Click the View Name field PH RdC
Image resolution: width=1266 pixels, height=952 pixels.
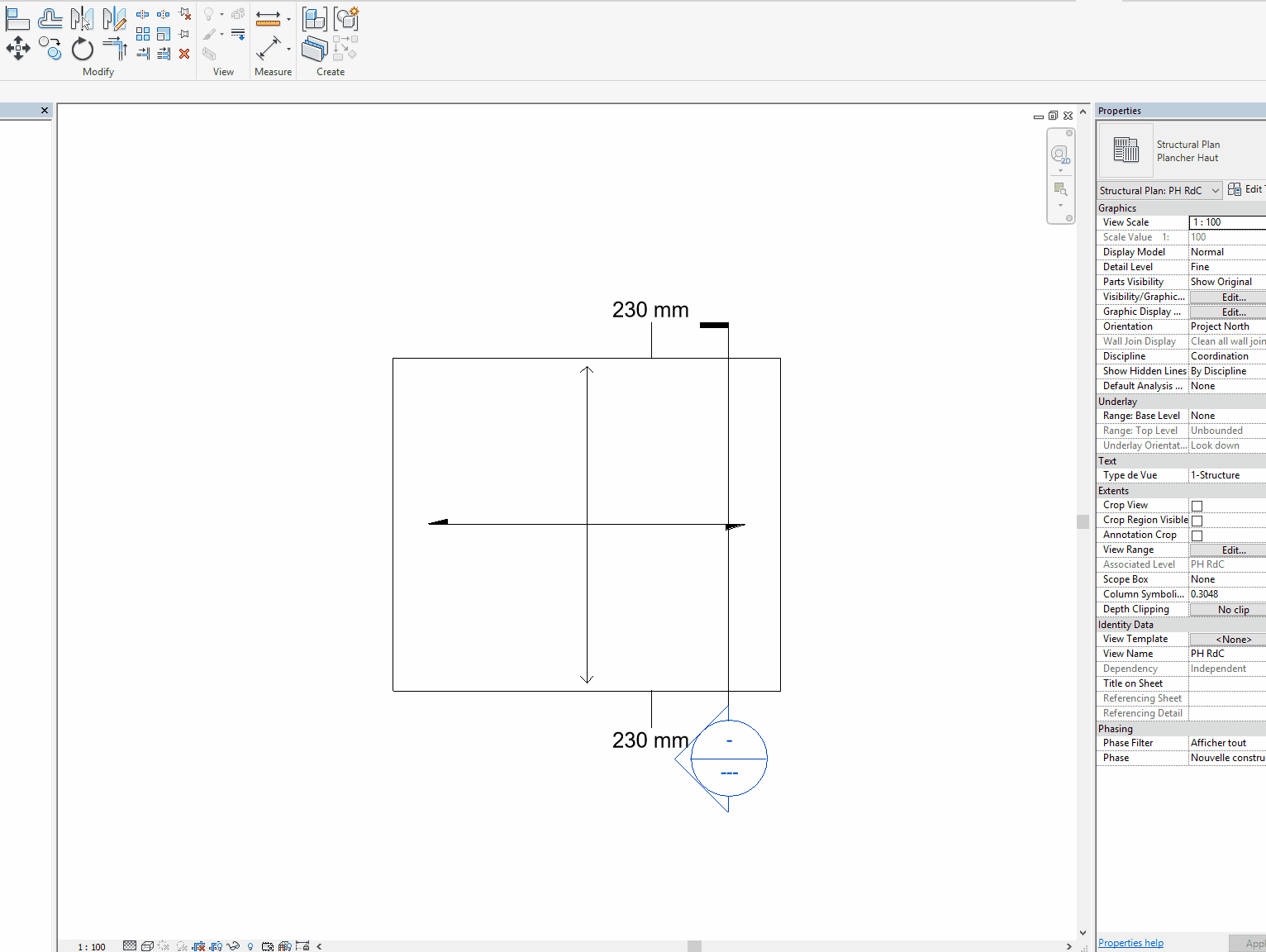click(x=1226, y=654)
